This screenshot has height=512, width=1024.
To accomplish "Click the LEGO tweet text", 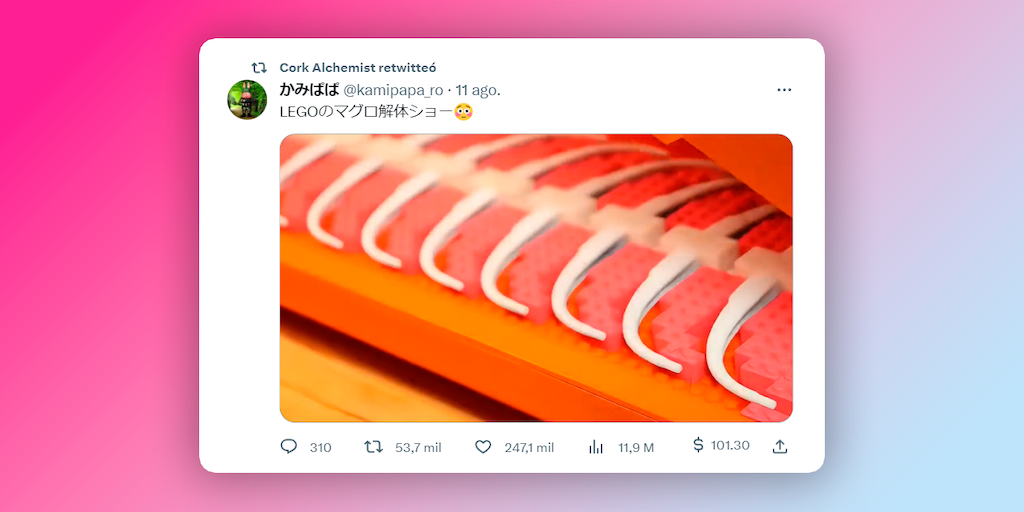I will point(364,112).
